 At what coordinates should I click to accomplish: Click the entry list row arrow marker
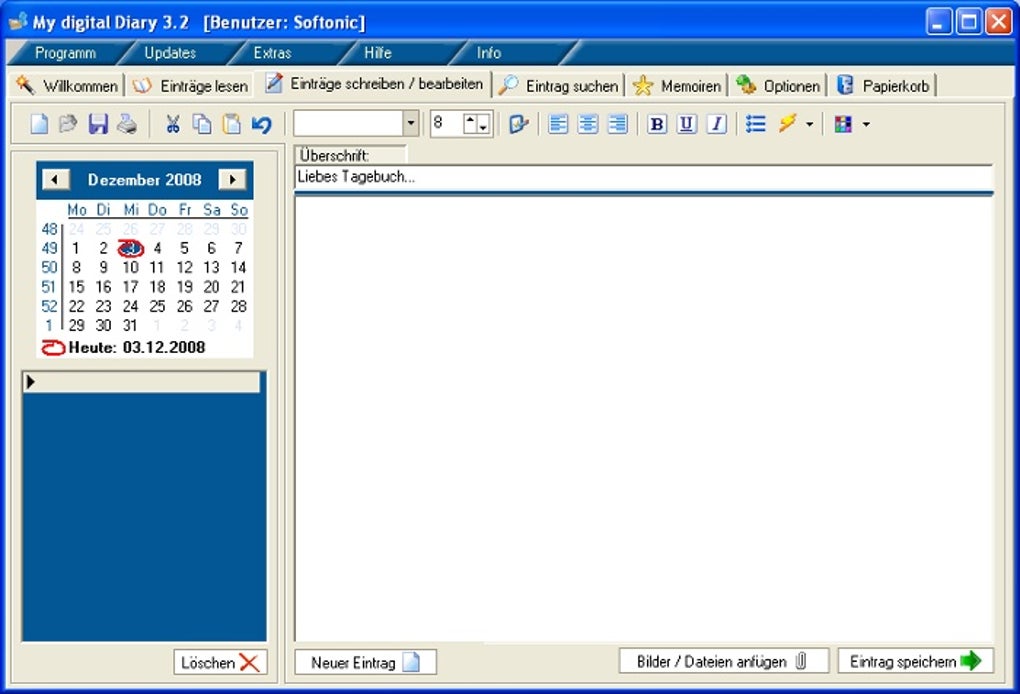click(x=31, y=382)
